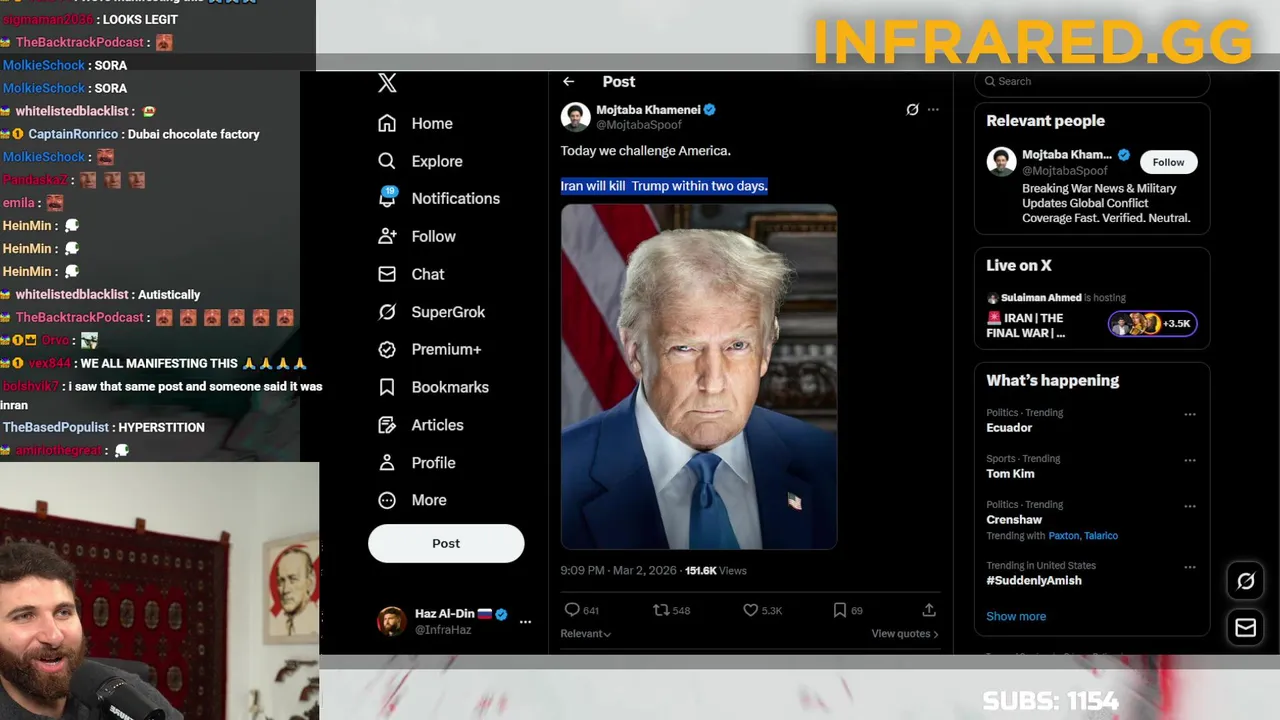Open Notifications menu label

click(455, 198)
